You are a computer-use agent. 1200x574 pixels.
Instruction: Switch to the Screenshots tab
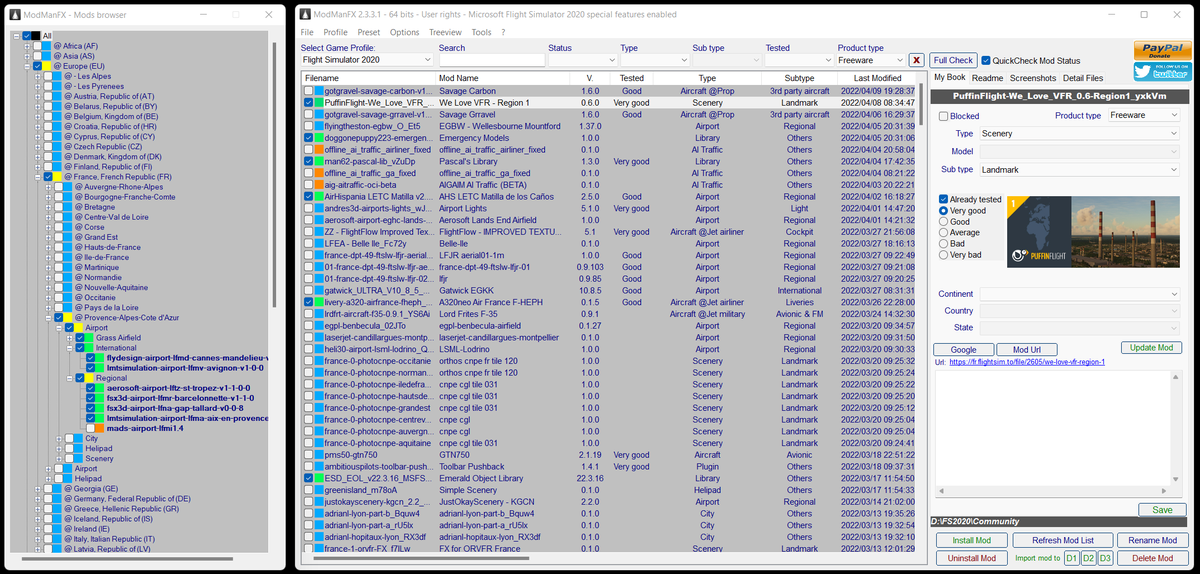coord(1033,78)
